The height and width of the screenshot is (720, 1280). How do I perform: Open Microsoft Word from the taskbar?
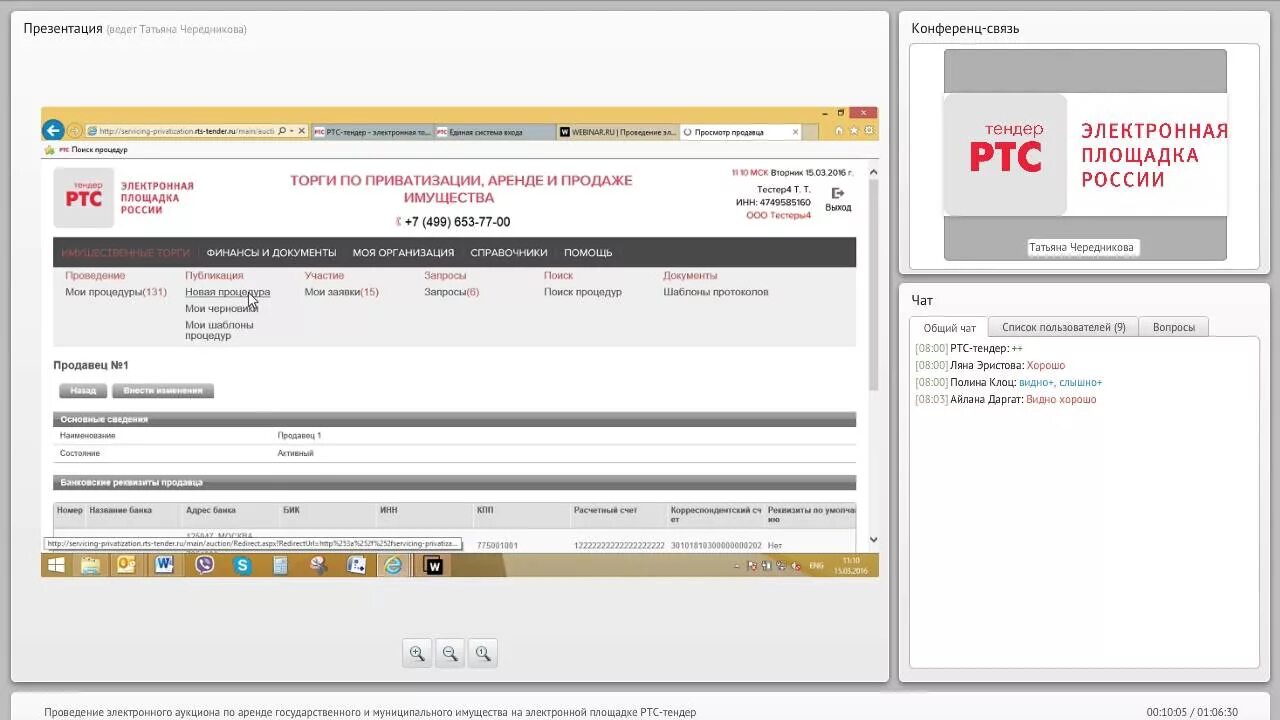164,565
